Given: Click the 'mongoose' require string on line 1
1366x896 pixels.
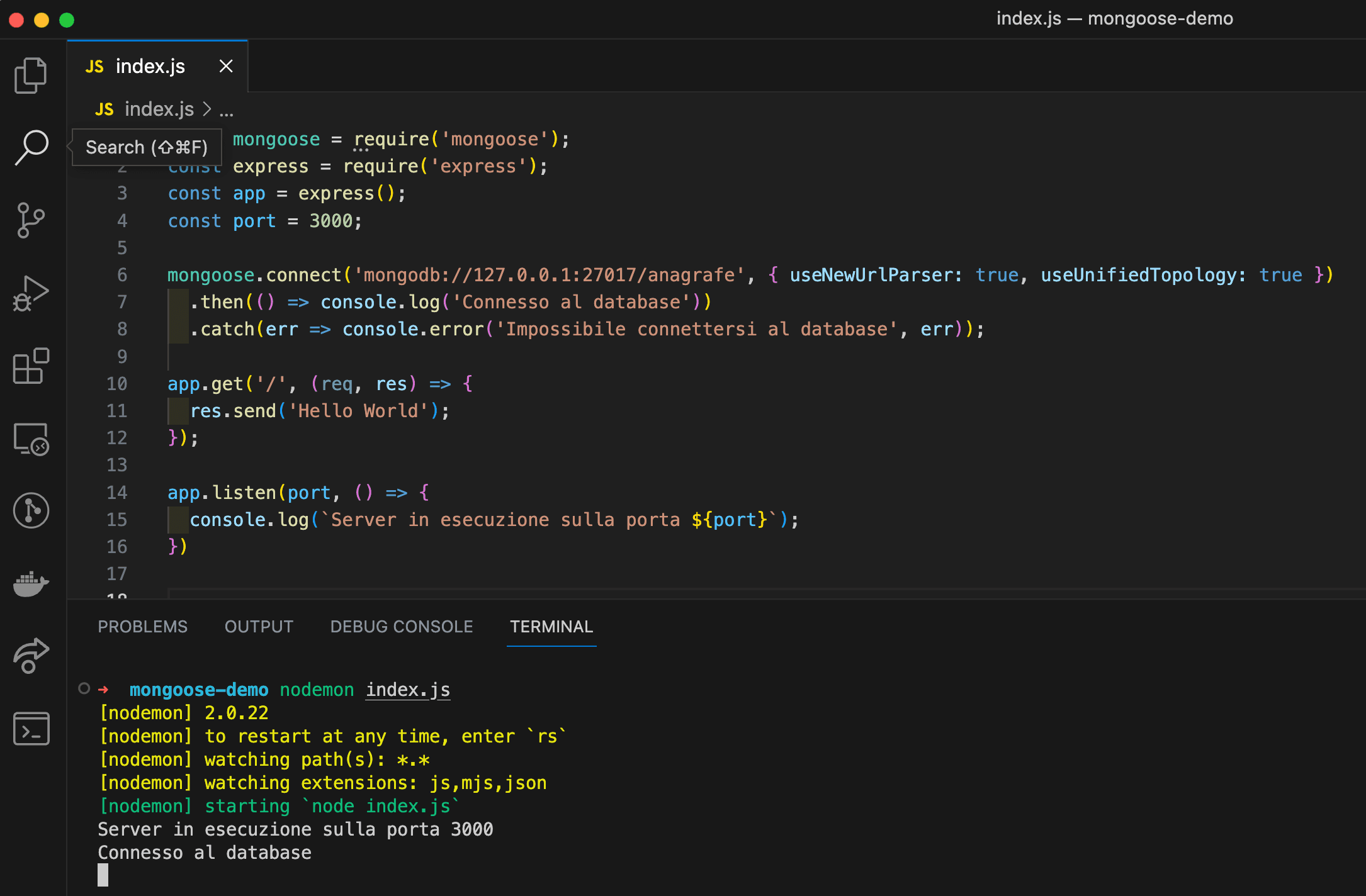Looking at the screenshot, I should [x=495, y=139].
